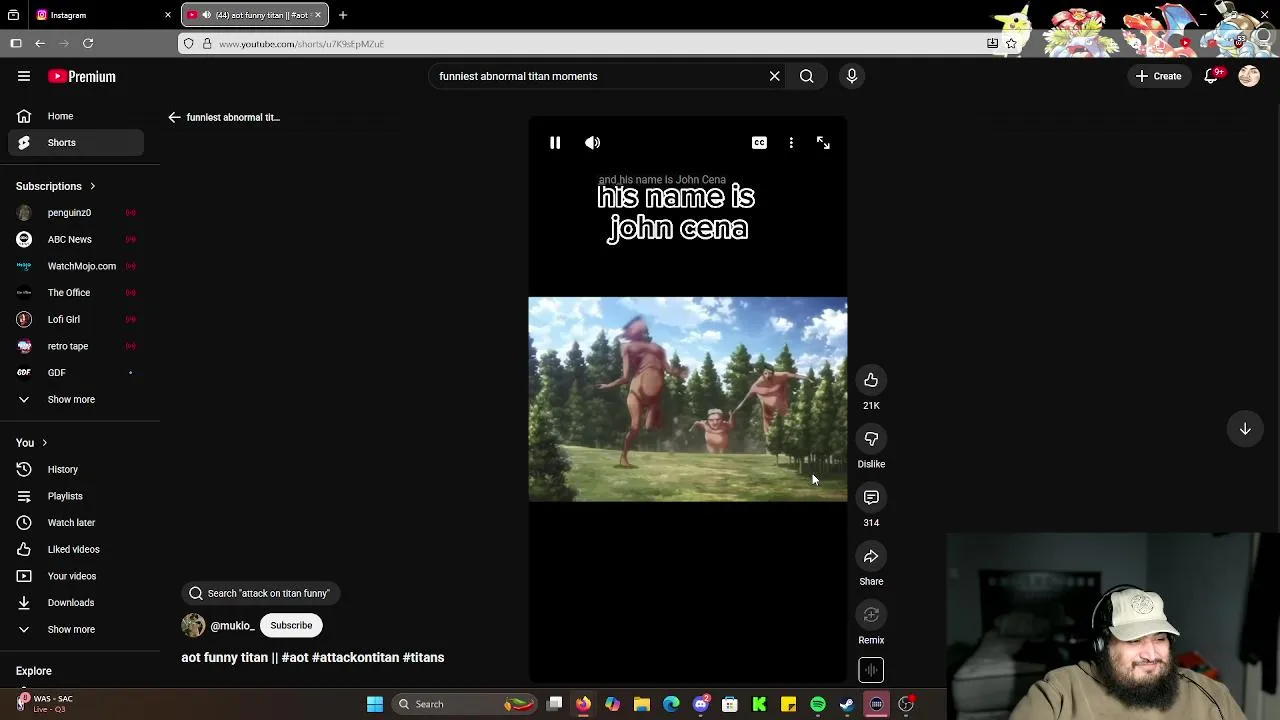Subscribe to @muklo_ channel

click(x=291, y=626)
